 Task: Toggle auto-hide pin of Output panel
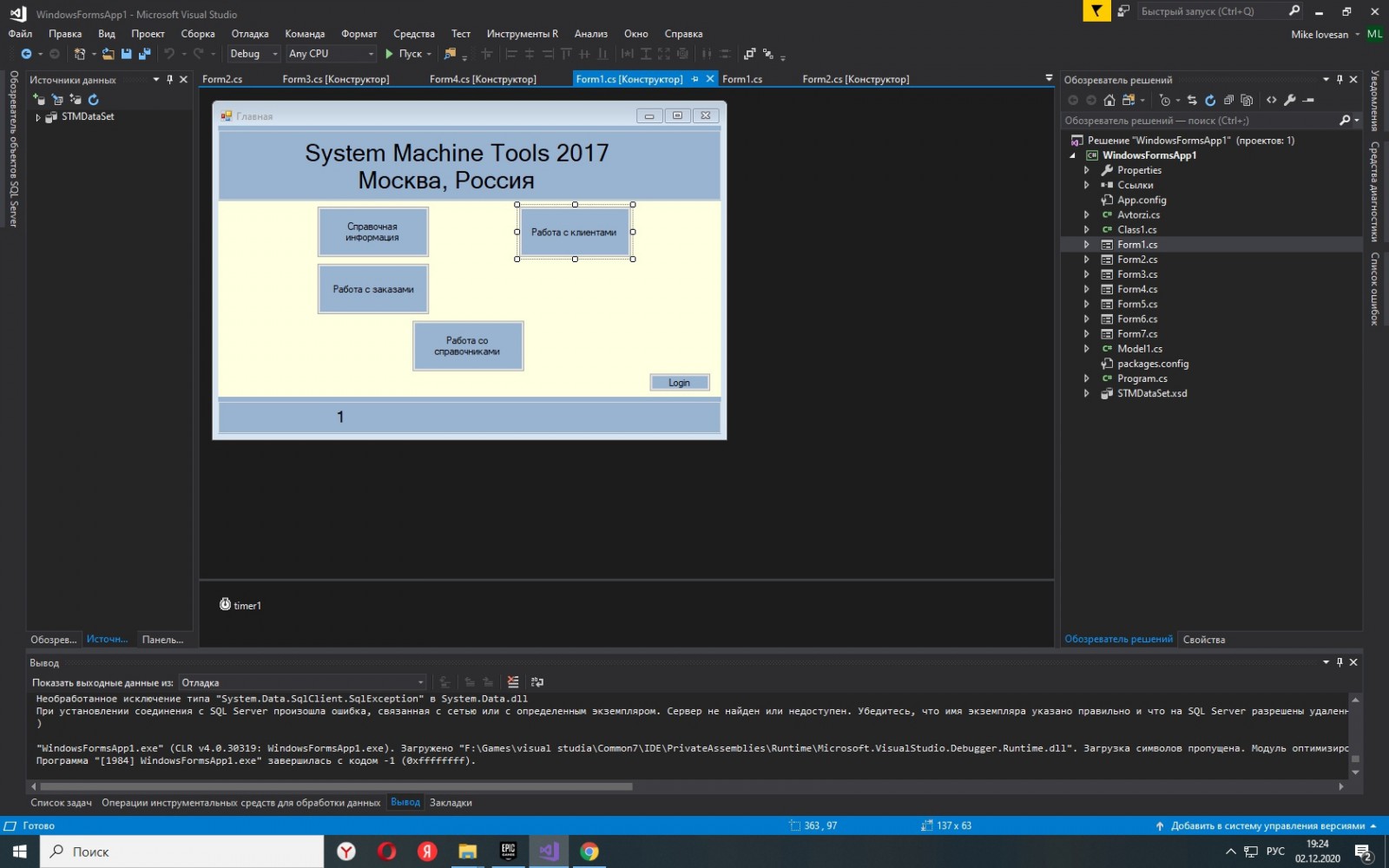[x=1340, y=662]
